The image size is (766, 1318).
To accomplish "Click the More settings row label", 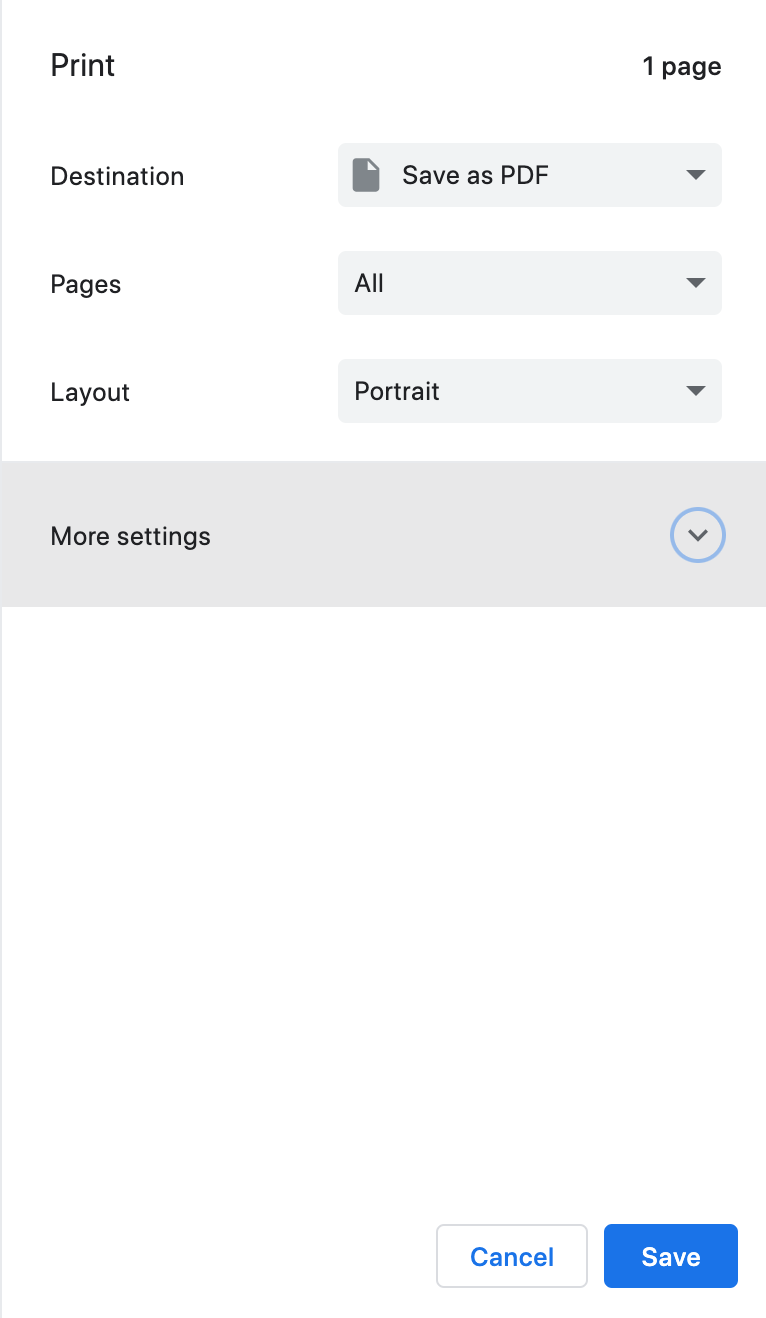I will 130,535.
